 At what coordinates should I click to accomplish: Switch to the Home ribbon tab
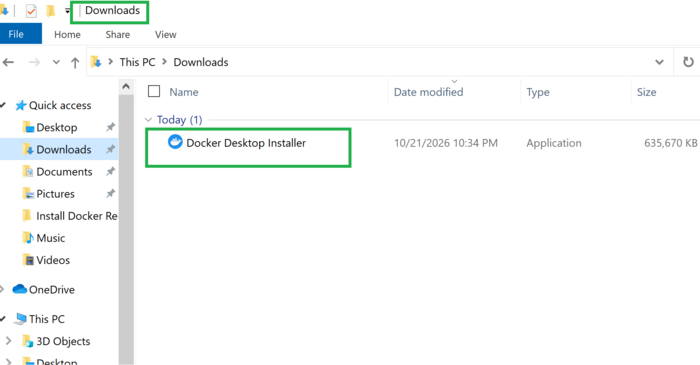(67, 34)
